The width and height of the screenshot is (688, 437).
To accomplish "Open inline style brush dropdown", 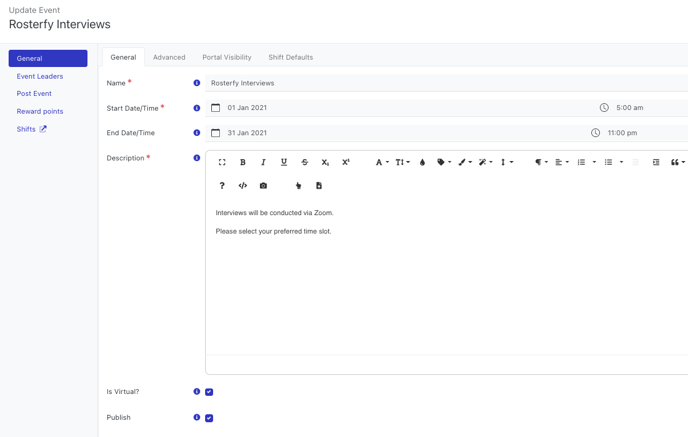I will coord(465,162).
